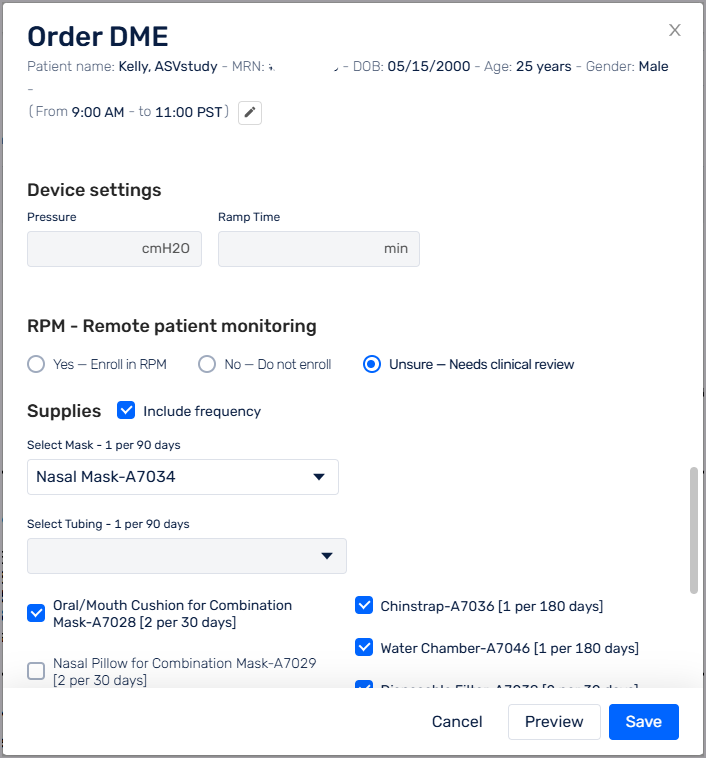Expand the Select Tubing dropdown
706x758 pixels.
pyautogui.click(x=187, y=556)
